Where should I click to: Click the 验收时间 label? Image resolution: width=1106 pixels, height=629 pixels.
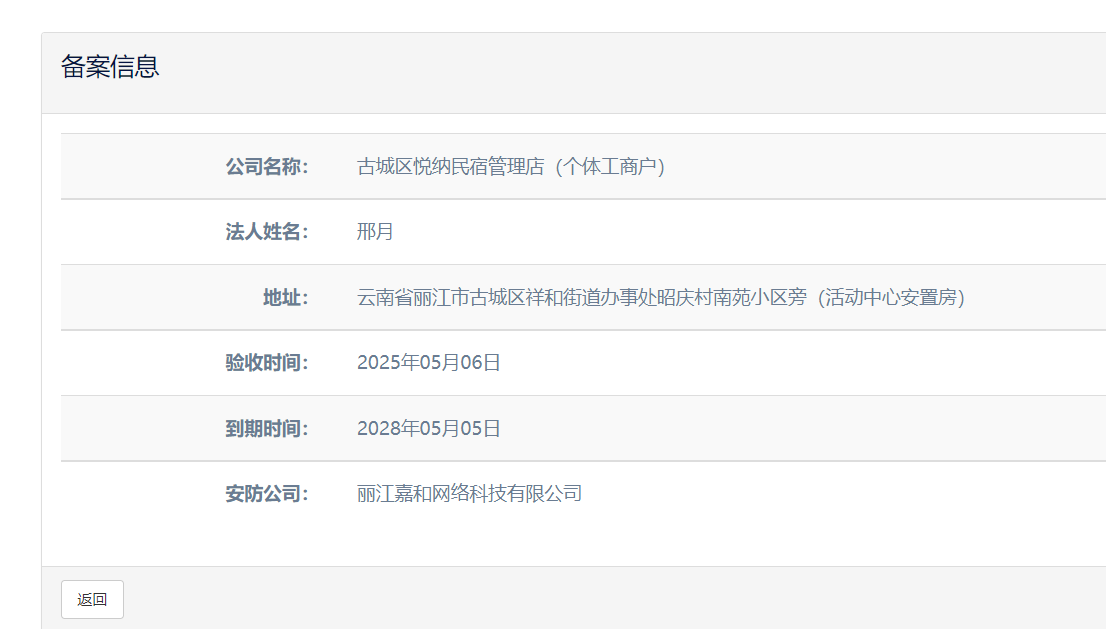[x=266, y=363]
